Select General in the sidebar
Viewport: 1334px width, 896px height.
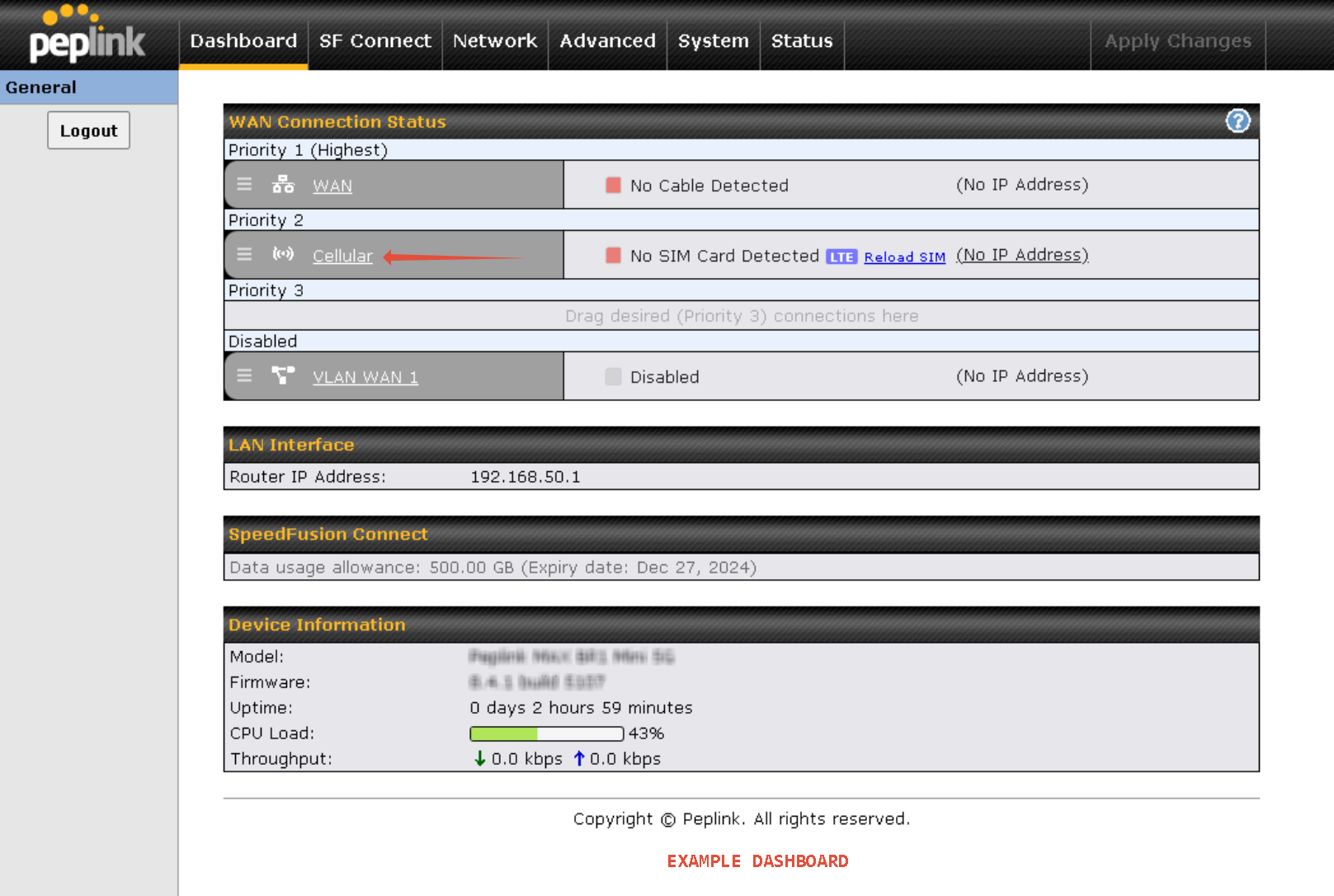89,87
